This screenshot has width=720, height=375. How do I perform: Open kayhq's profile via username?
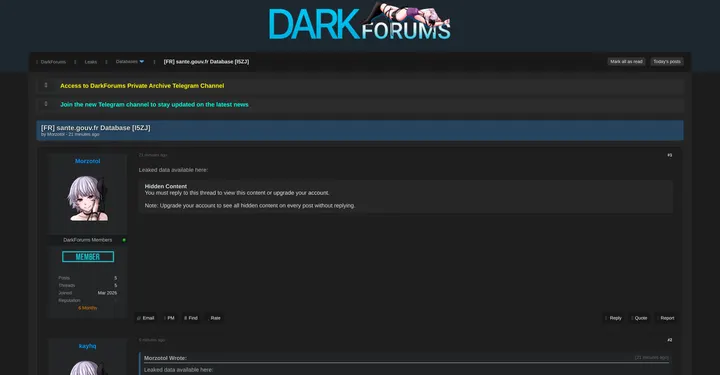tap(87, 346)
